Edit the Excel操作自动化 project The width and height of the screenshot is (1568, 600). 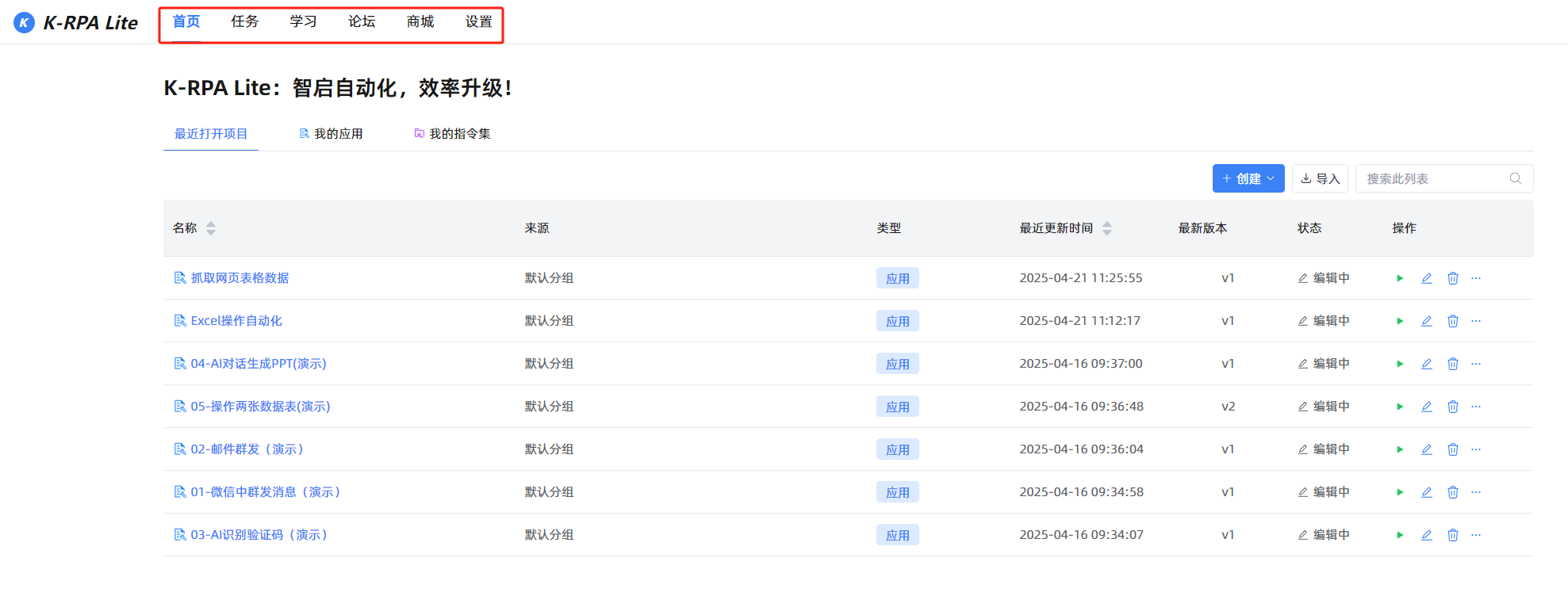click(1426, 321)
